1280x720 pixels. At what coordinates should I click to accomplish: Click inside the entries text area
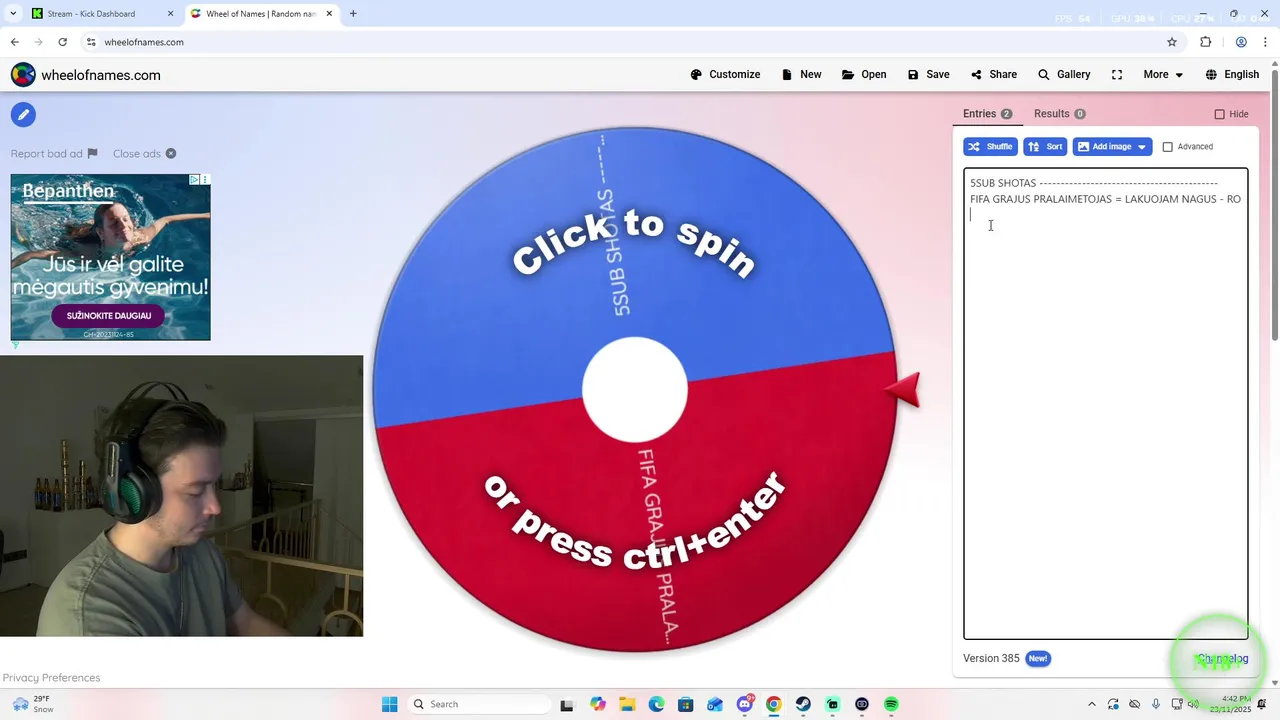tap(1105, 403)
